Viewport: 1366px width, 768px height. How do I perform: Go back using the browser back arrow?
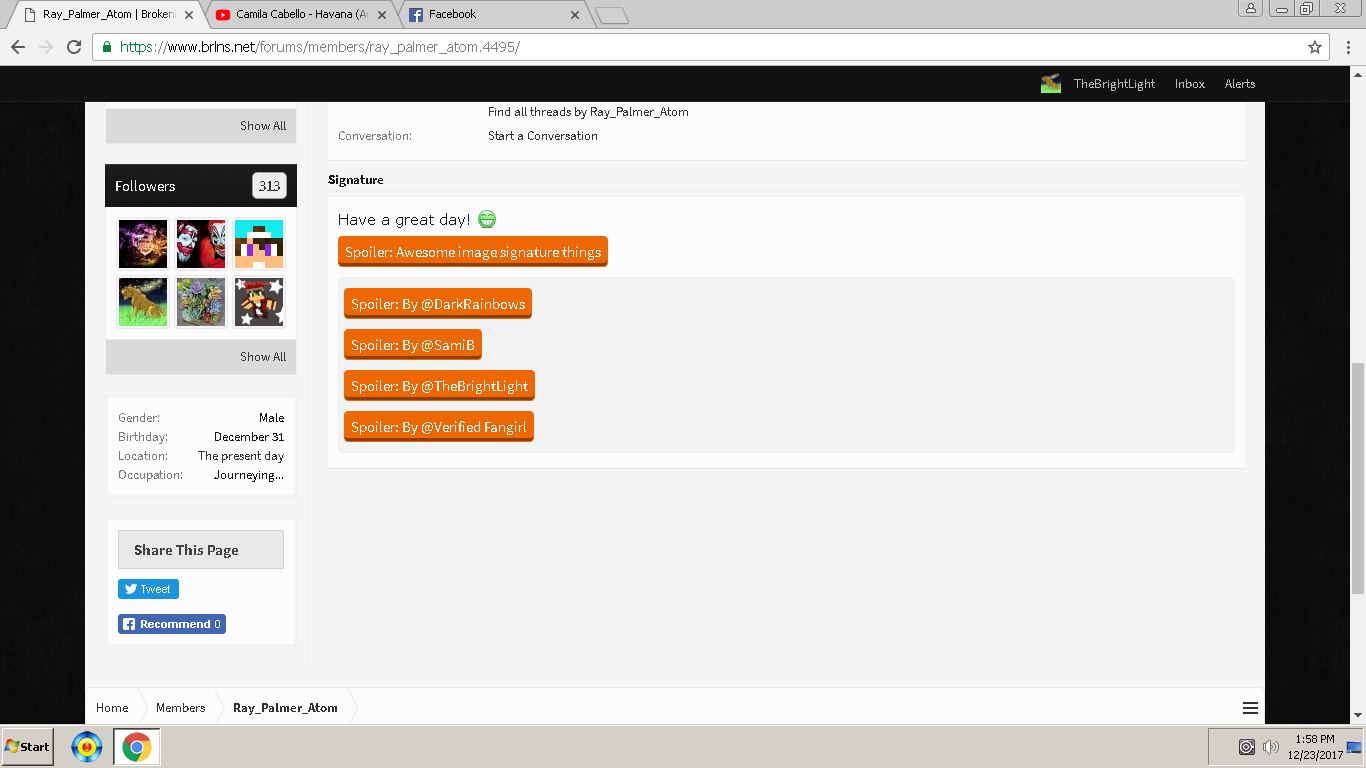18,47
